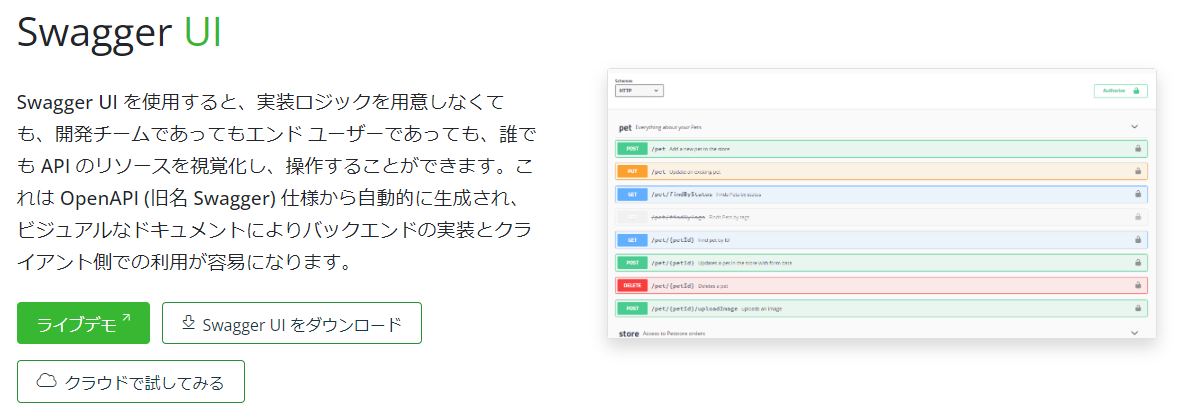Click the 'pet' section title in the preview
Screen dimensions: 1180x412
pos(625,127)
